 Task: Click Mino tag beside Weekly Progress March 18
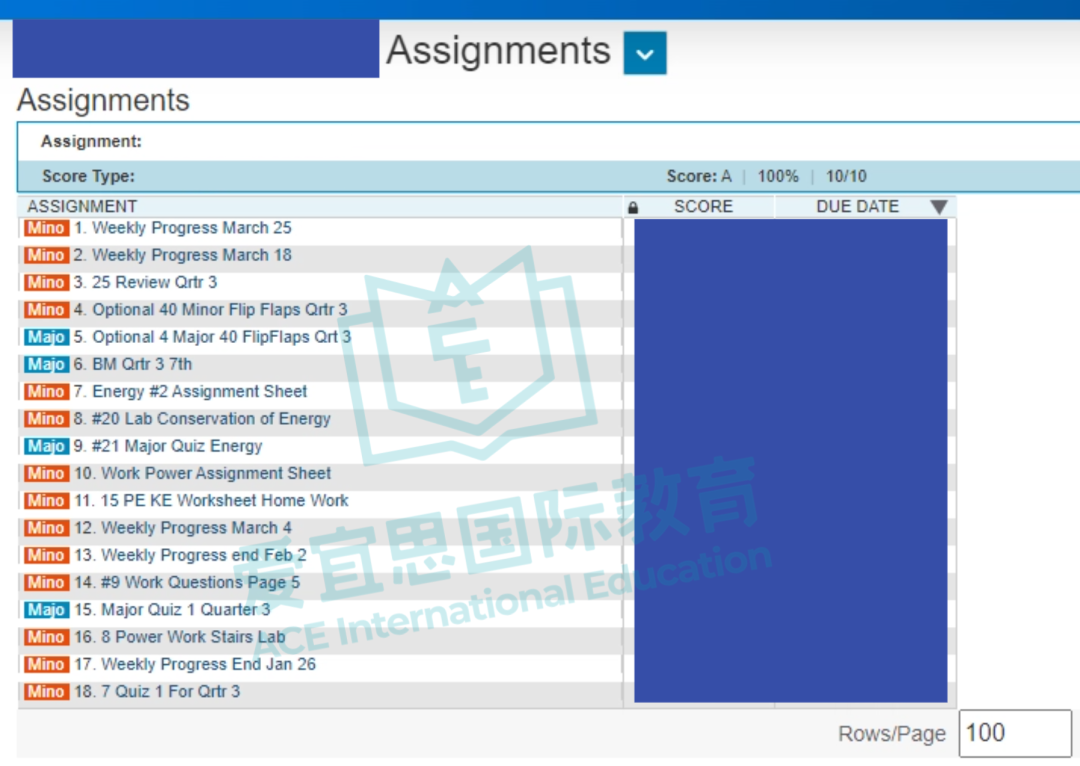(46, 255)
